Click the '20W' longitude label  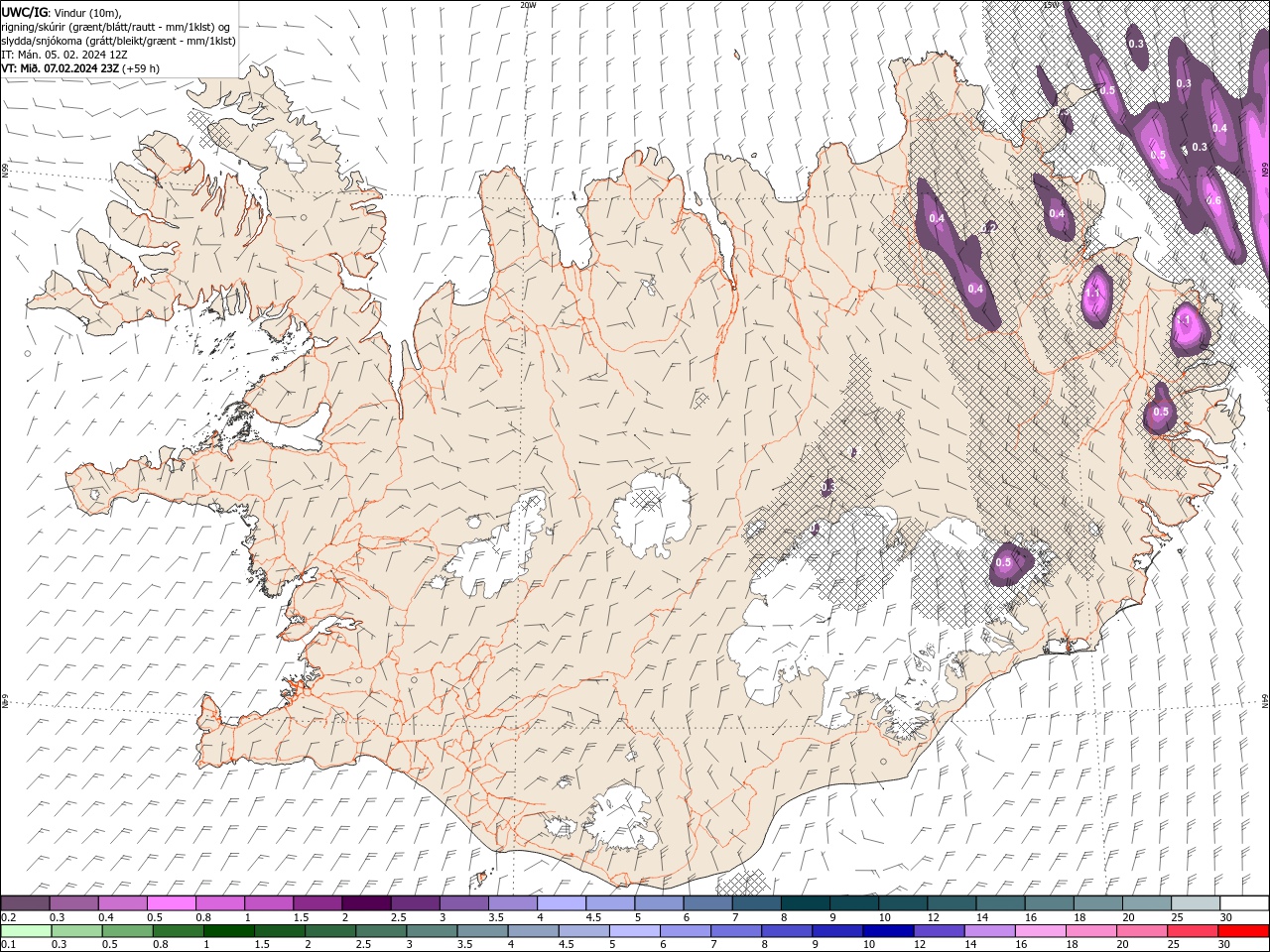(x=529, y=5)
